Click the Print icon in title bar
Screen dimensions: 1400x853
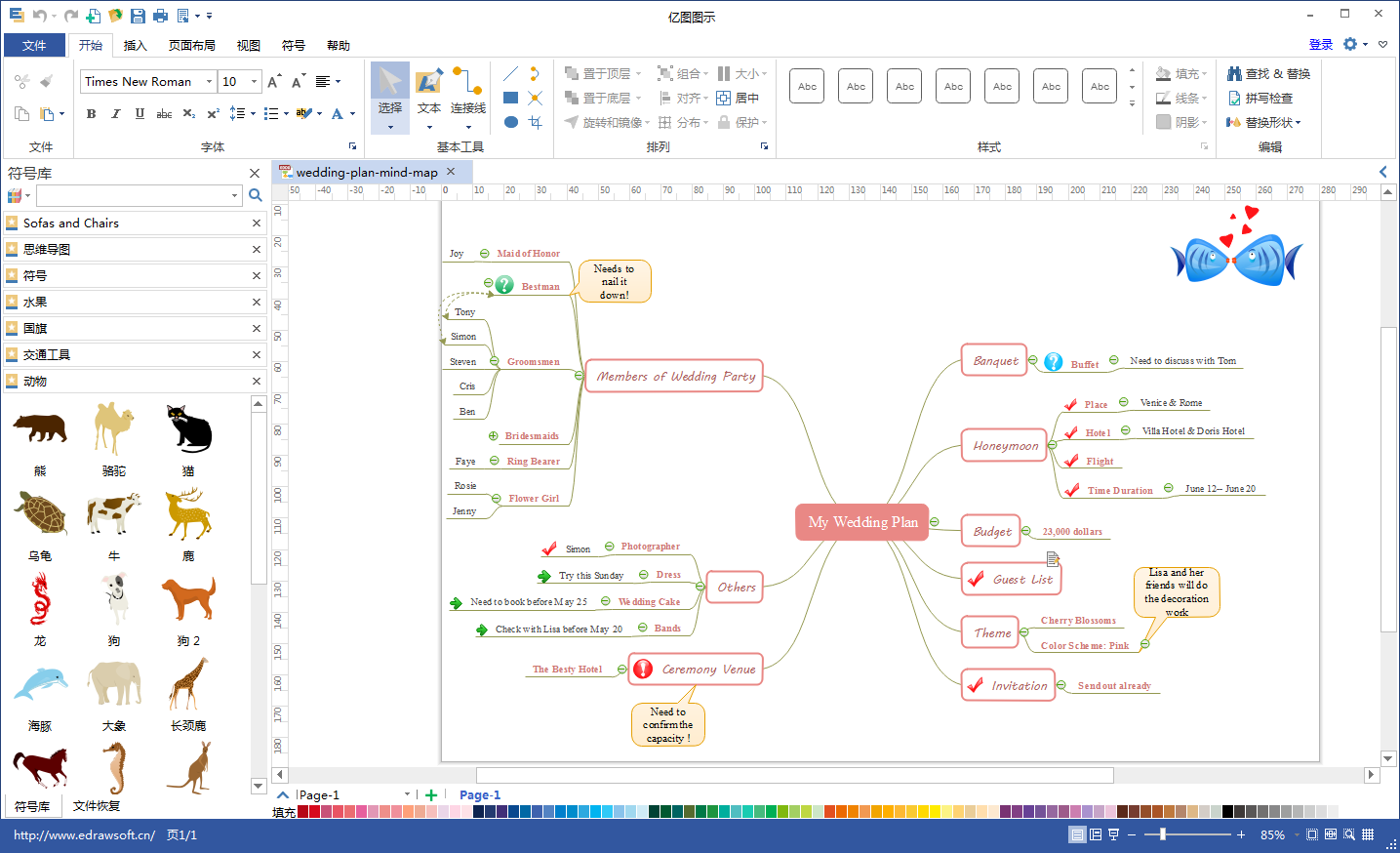(160, 16)
